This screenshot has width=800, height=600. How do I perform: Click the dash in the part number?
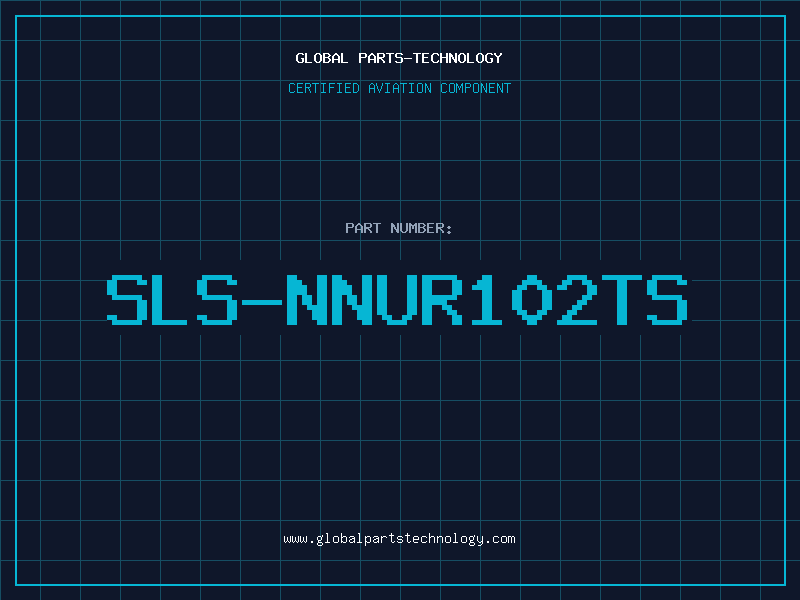tap(262, 302)
